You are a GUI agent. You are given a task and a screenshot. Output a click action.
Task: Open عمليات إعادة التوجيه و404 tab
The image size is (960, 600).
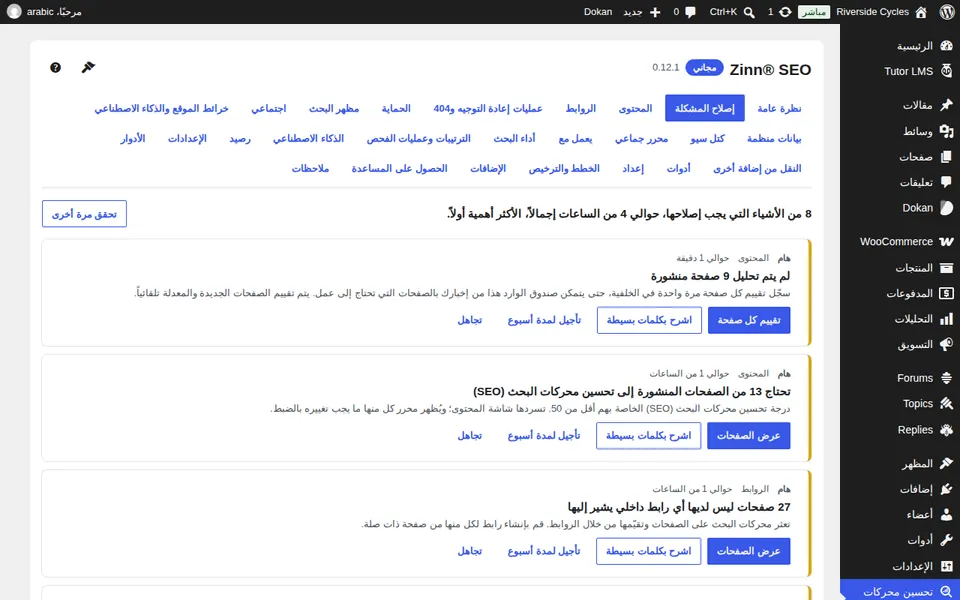[488, 108]
